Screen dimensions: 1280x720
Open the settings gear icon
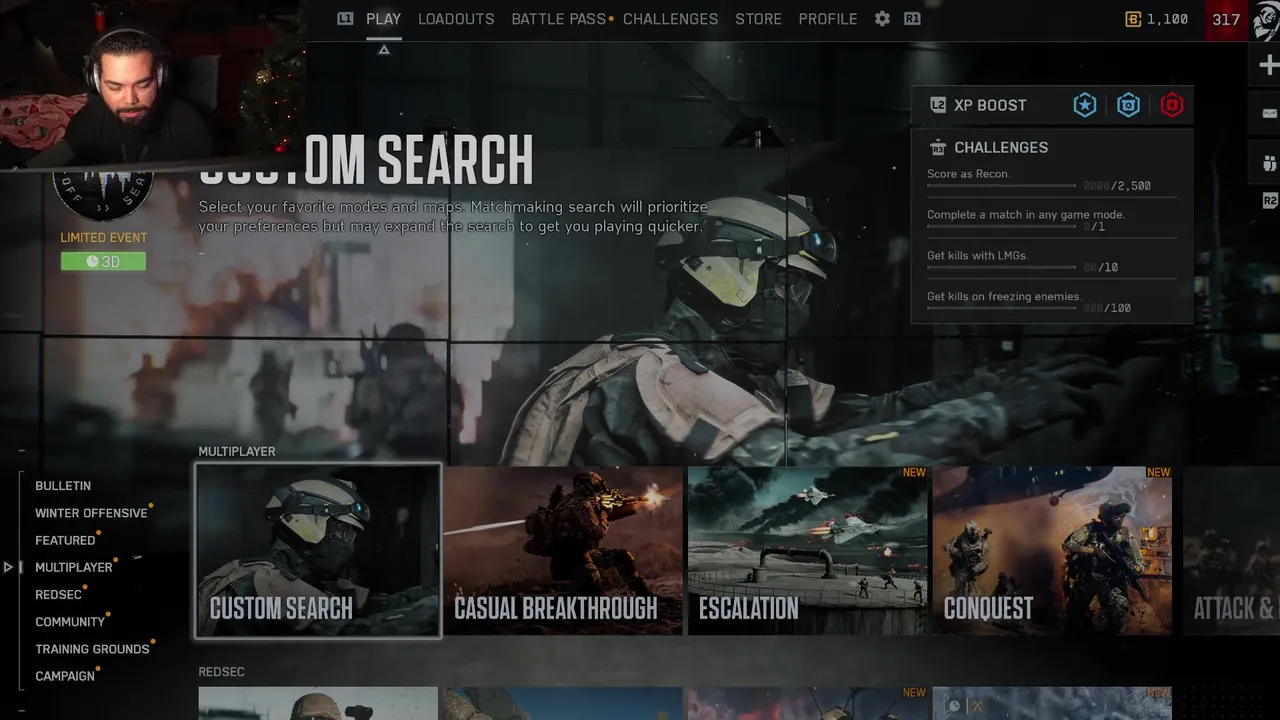(882, 19)
